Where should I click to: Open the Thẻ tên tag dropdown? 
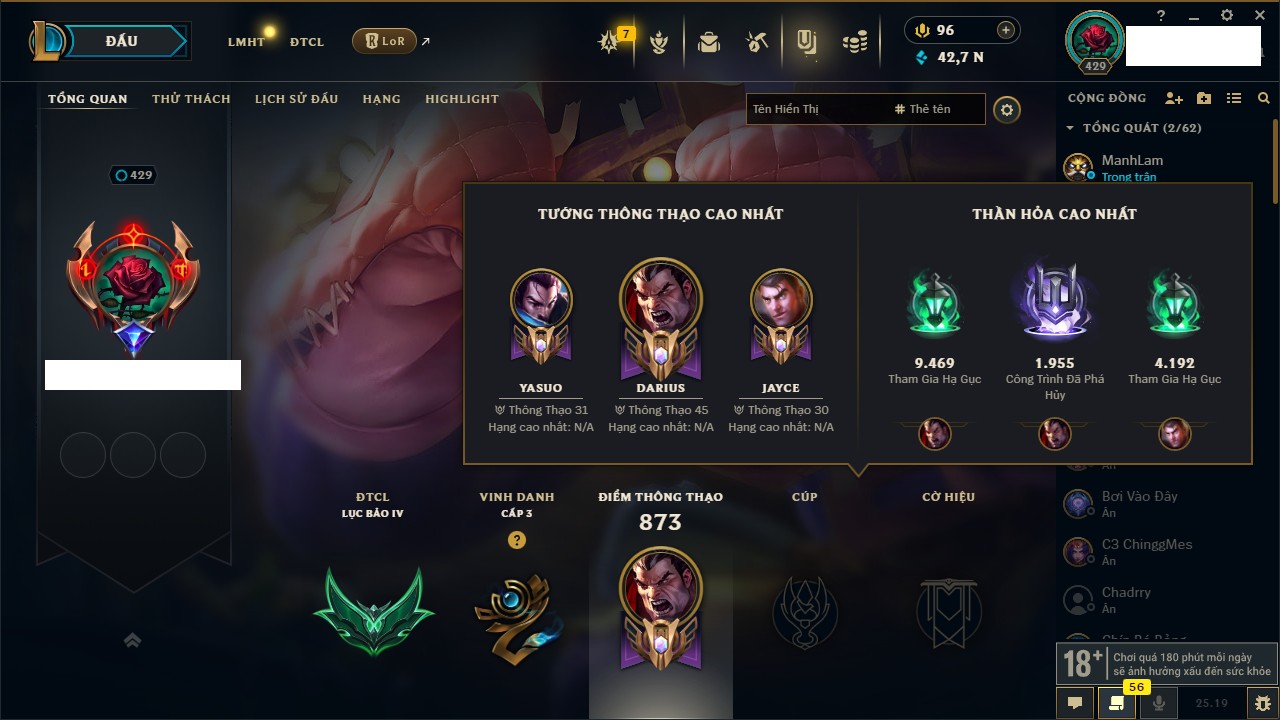click(x=923, y=109)
